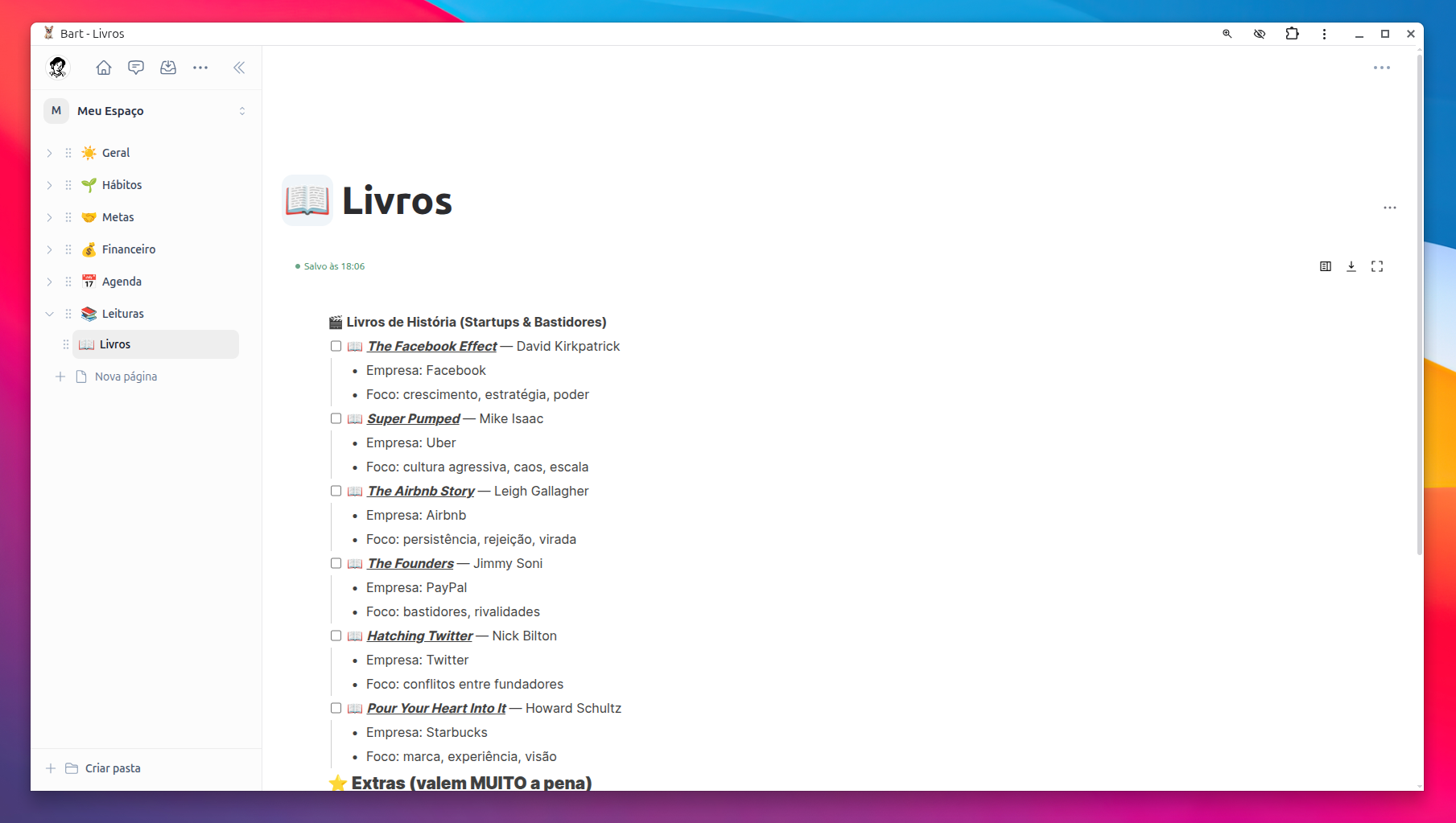The image size is (1456, 823).
Task: Click plus icon next to Nova página
Action: click(60, 377)
